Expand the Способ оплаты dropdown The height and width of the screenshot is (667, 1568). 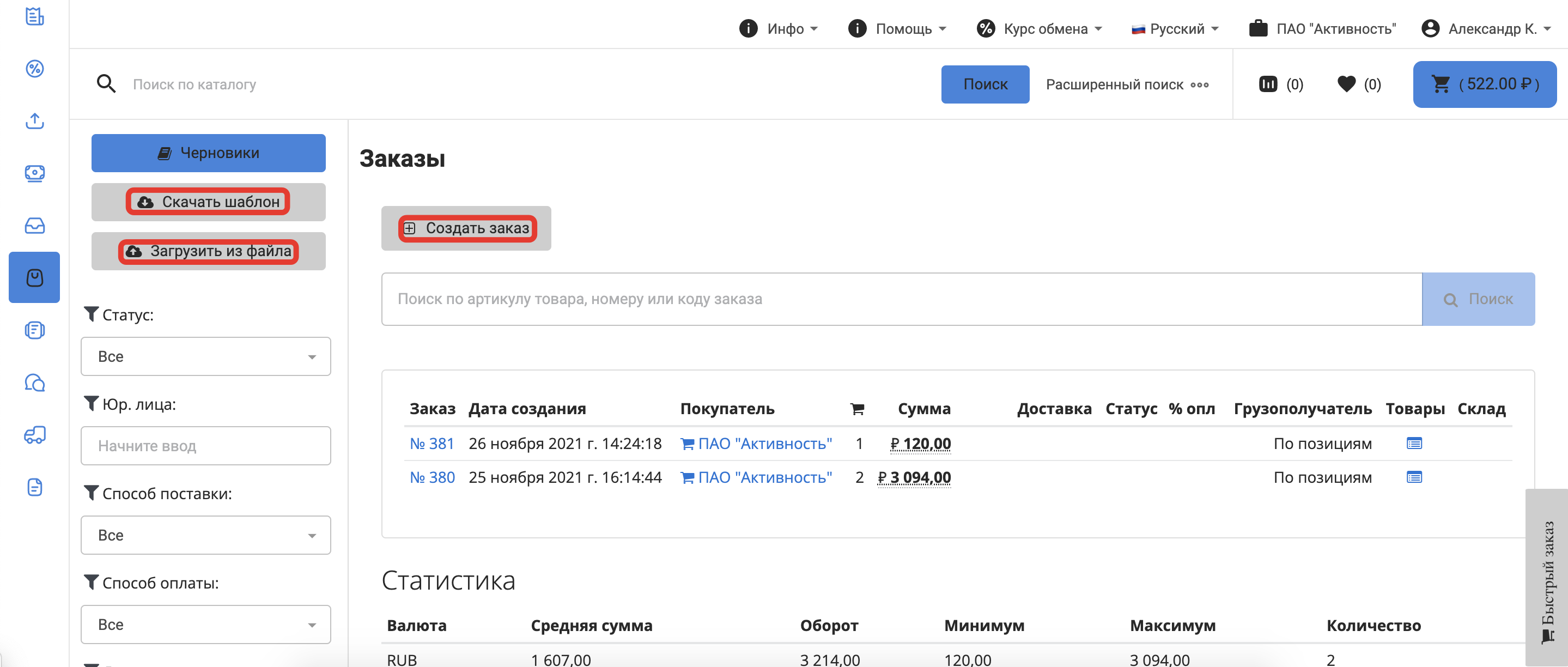tap(205, 624)
